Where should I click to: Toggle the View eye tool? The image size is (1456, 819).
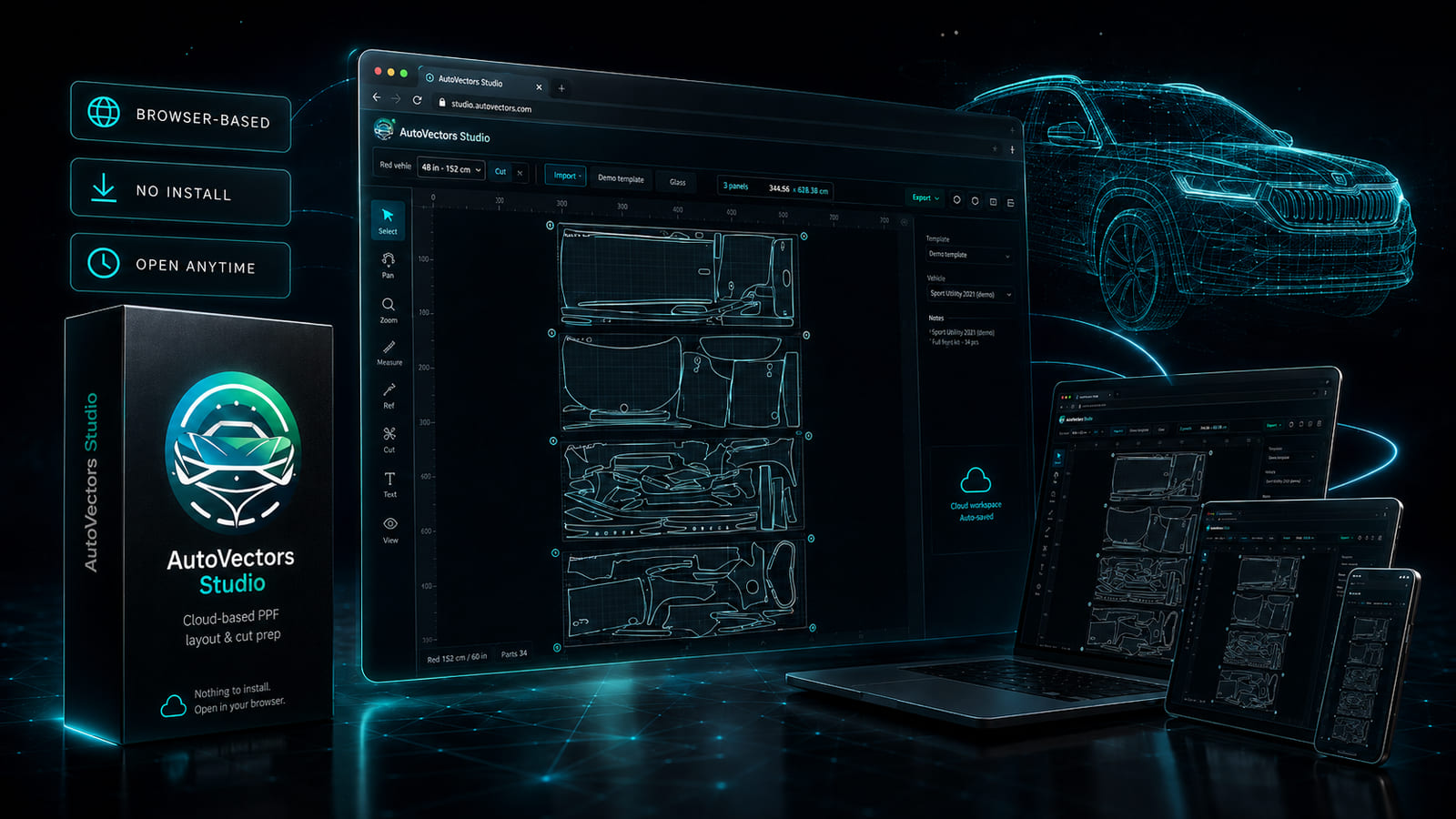point(390,530)
